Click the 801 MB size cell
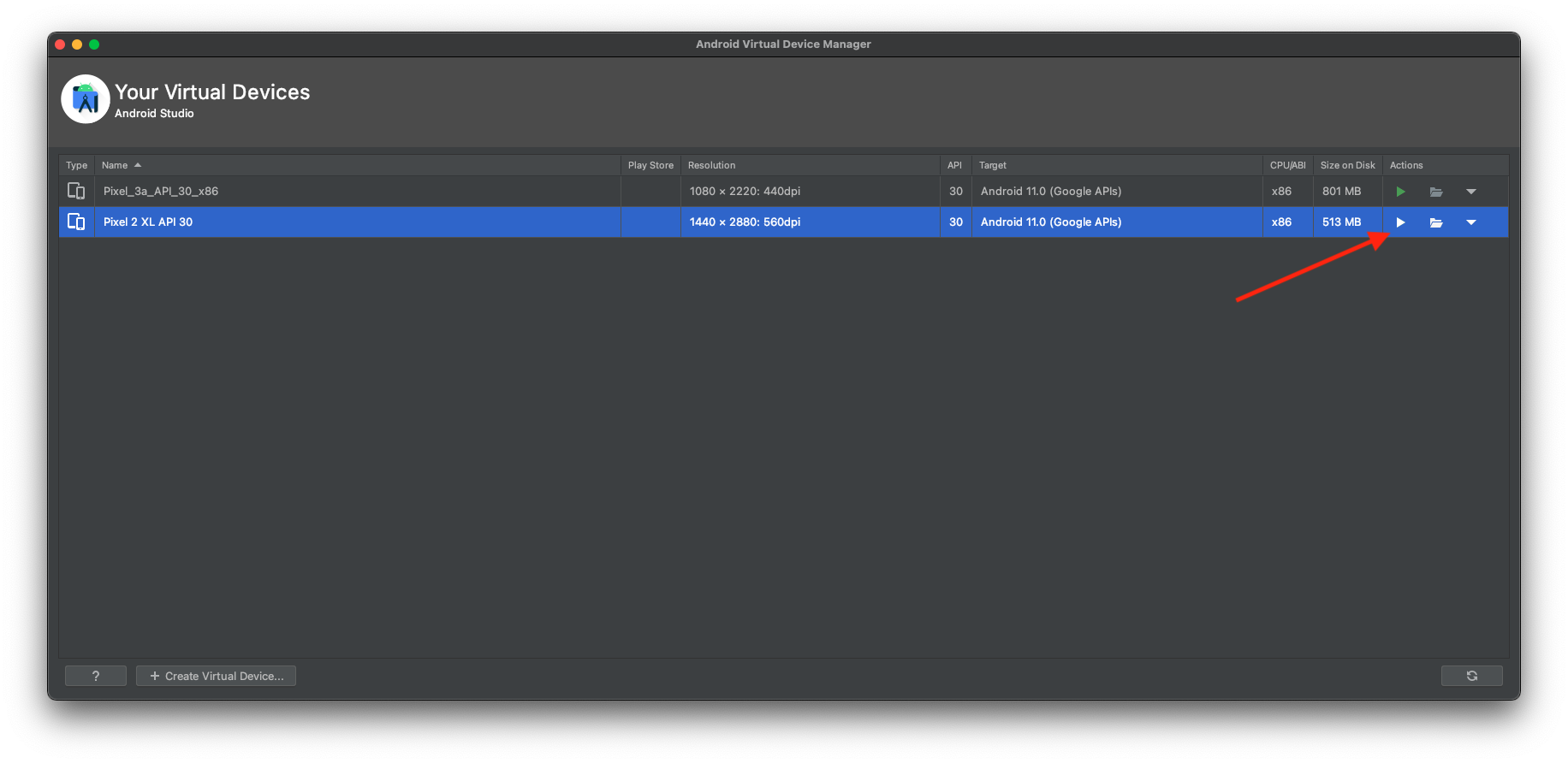 point(1347,192)
